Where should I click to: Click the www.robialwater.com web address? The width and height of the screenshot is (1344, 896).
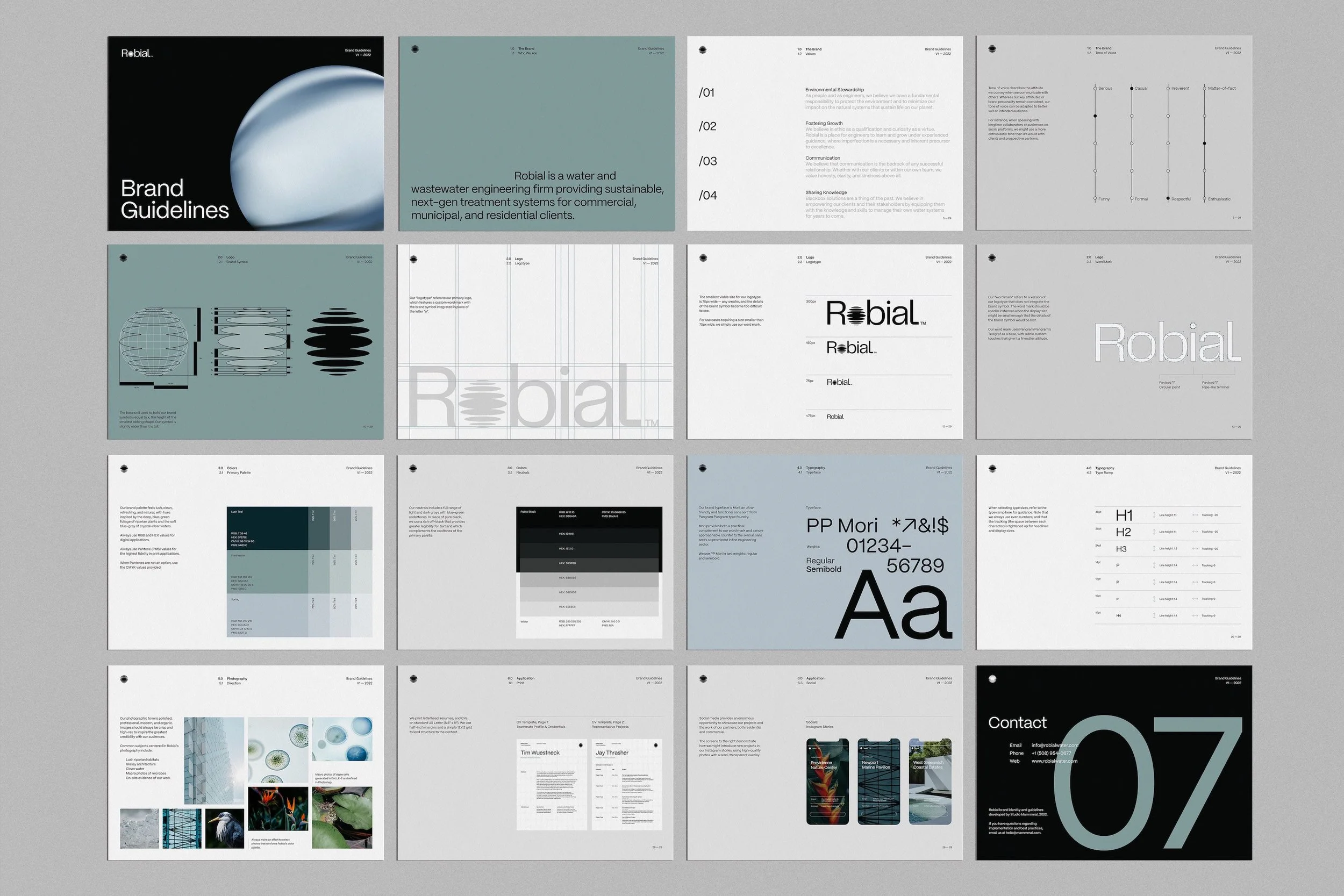pyautogui.click(x=1054, y=761)
